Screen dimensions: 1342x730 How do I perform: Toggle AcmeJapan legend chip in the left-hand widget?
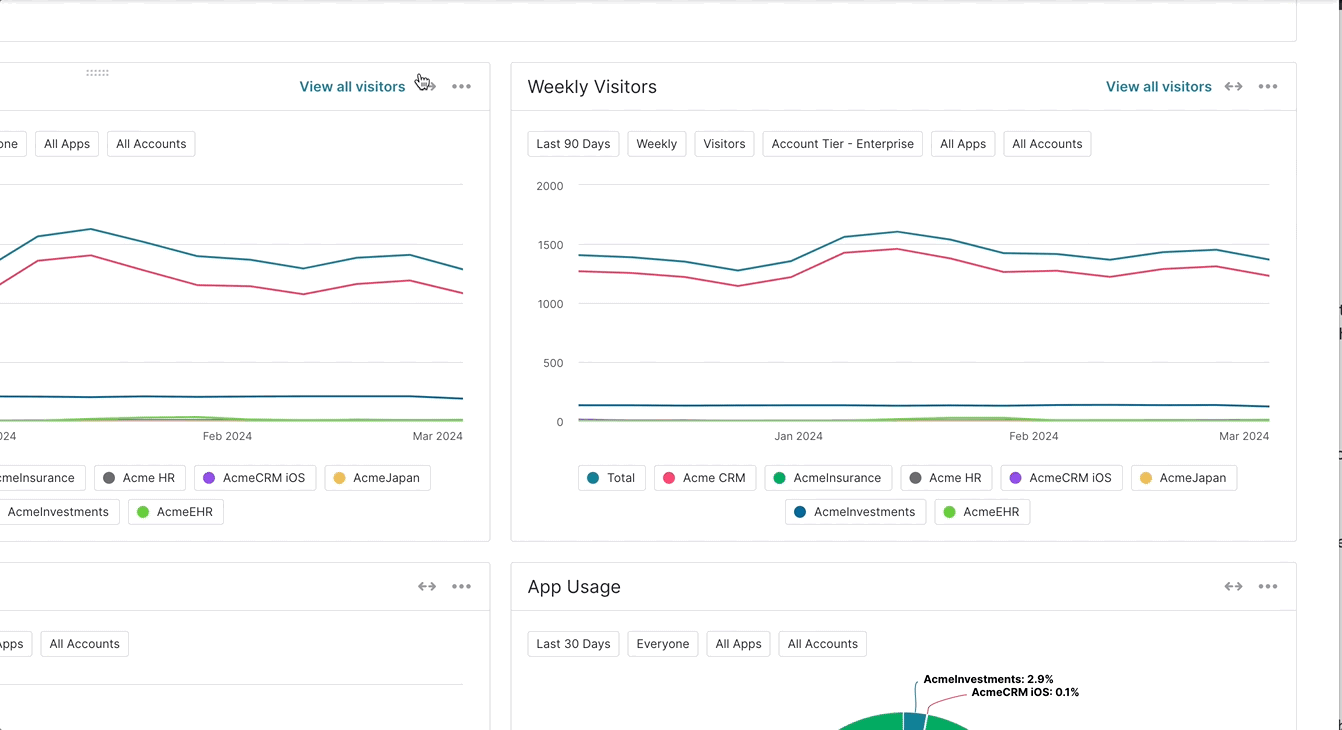point(378,478)
